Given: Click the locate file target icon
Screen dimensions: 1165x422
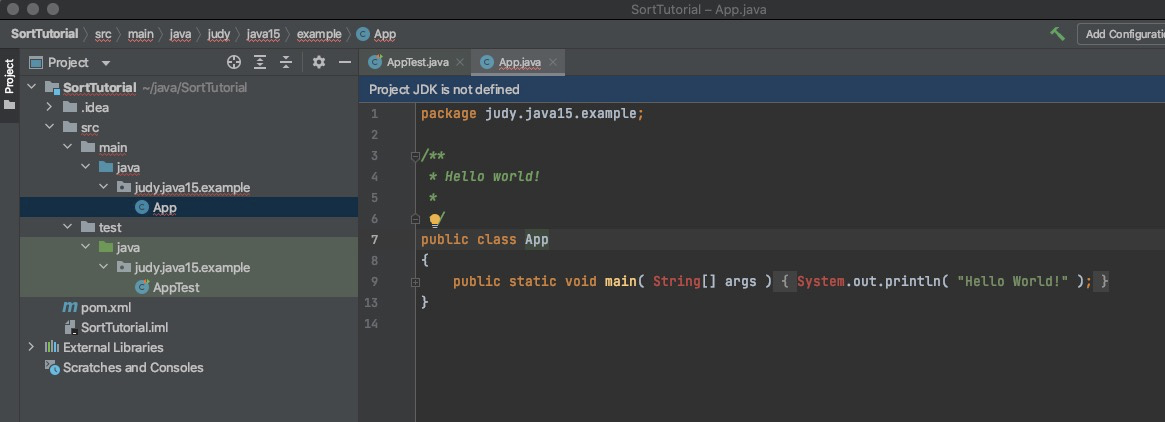Looking at the screenshot, I should pyautogui.click(x=234, y=62).
